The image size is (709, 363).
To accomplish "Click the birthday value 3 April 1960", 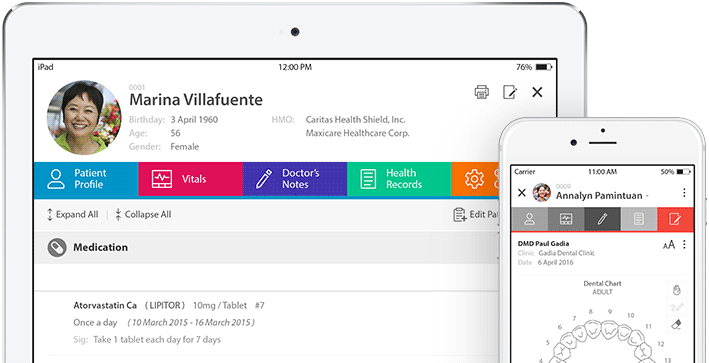I will [194, 120].
